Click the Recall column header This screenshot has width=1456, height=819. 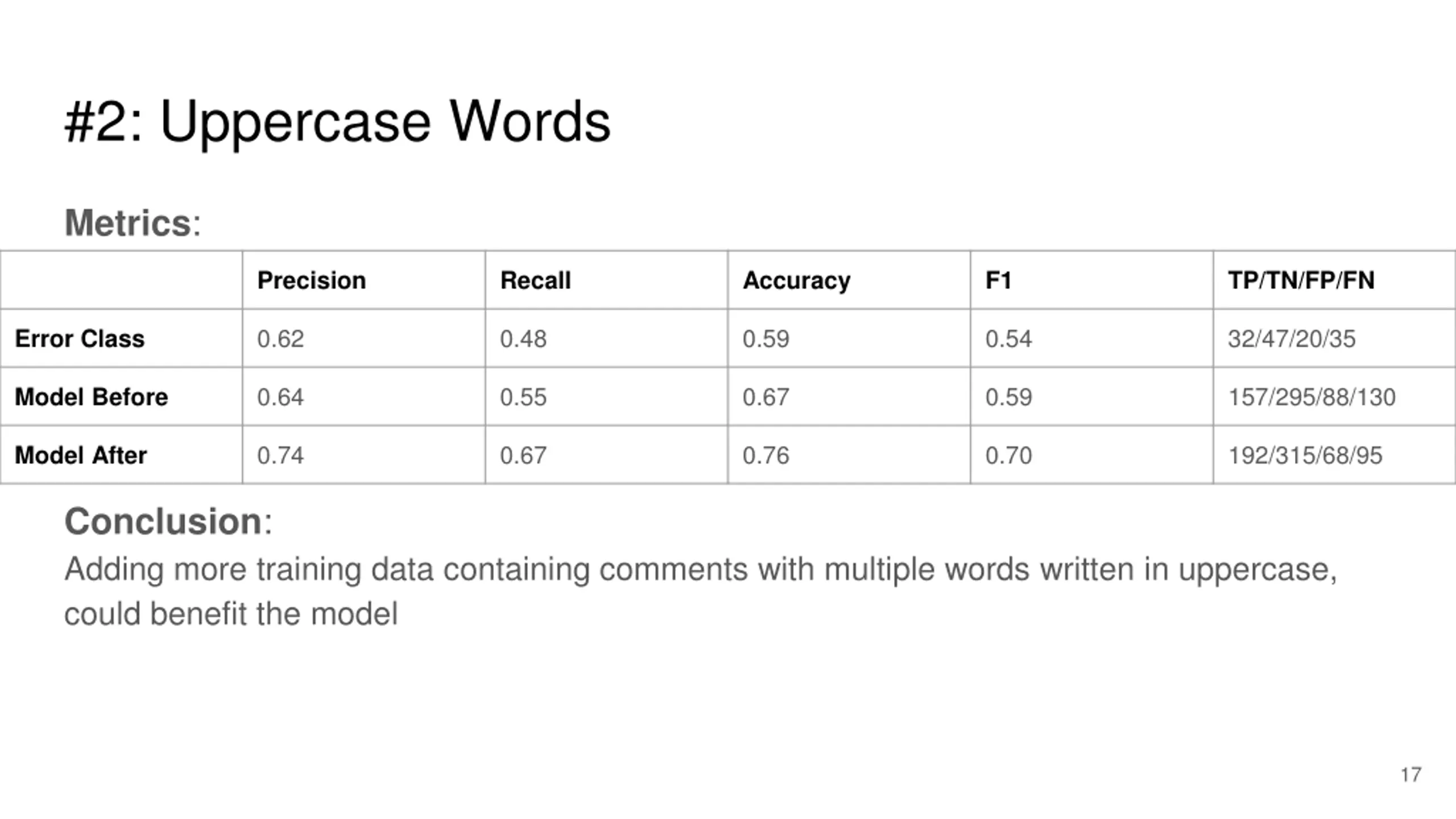click(x=535, y=280)
